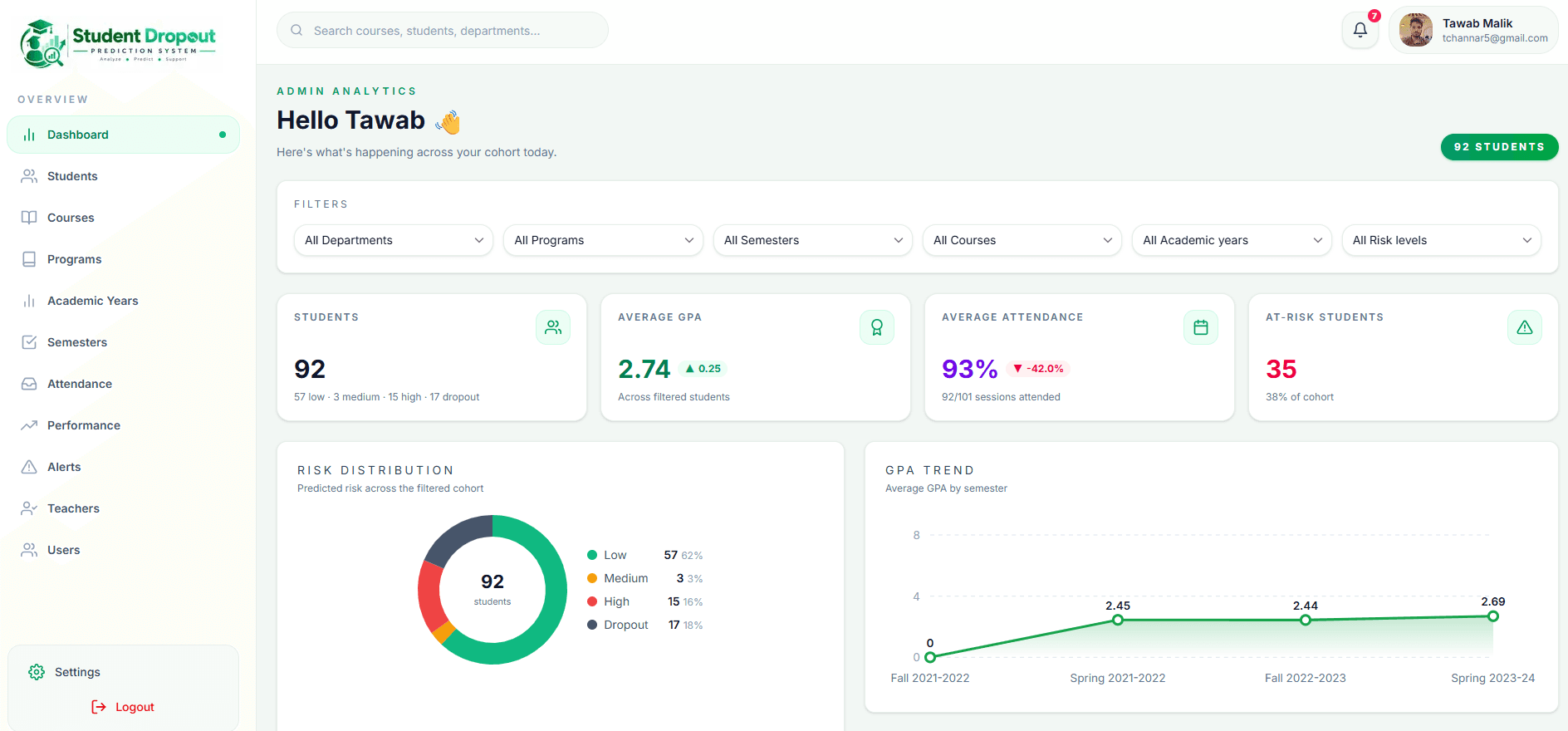Click the Average Attendance calendar icon
The image size is (1568, 731).
(x=1201, y=327)
